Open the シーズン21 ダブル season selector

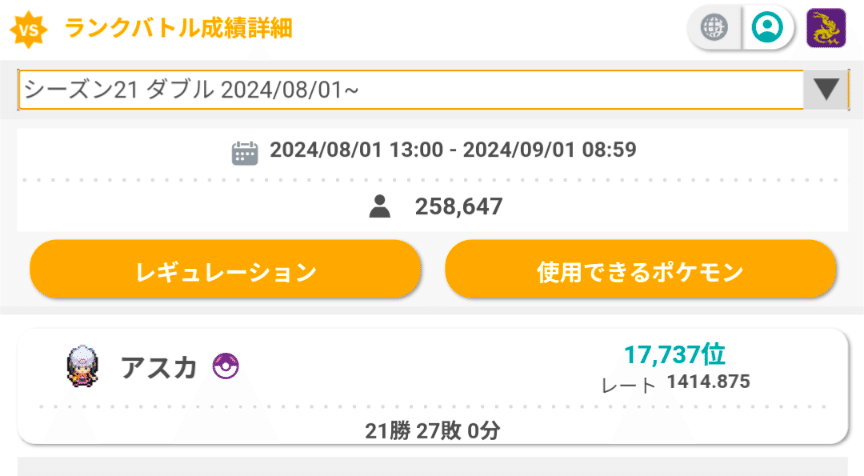(433, 89)
